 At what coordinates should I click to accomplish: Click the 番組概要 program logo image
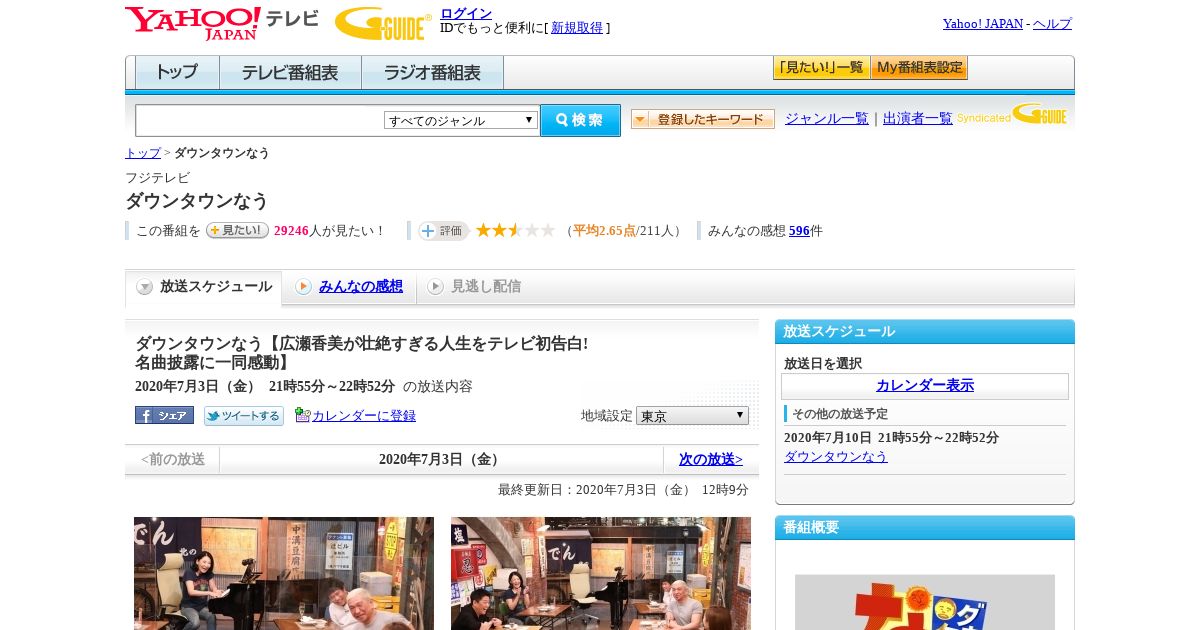tap(925, 602)
